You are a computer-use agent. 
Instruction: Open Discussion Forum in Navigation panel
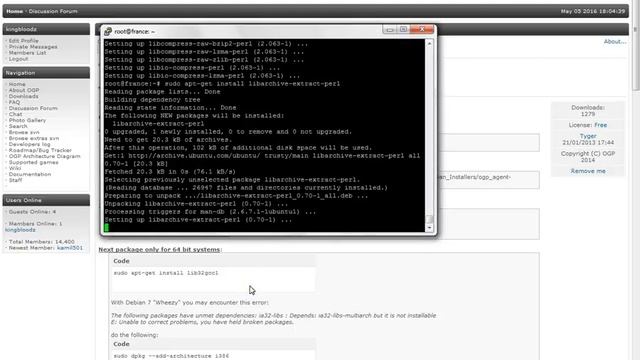click(33, 108)
